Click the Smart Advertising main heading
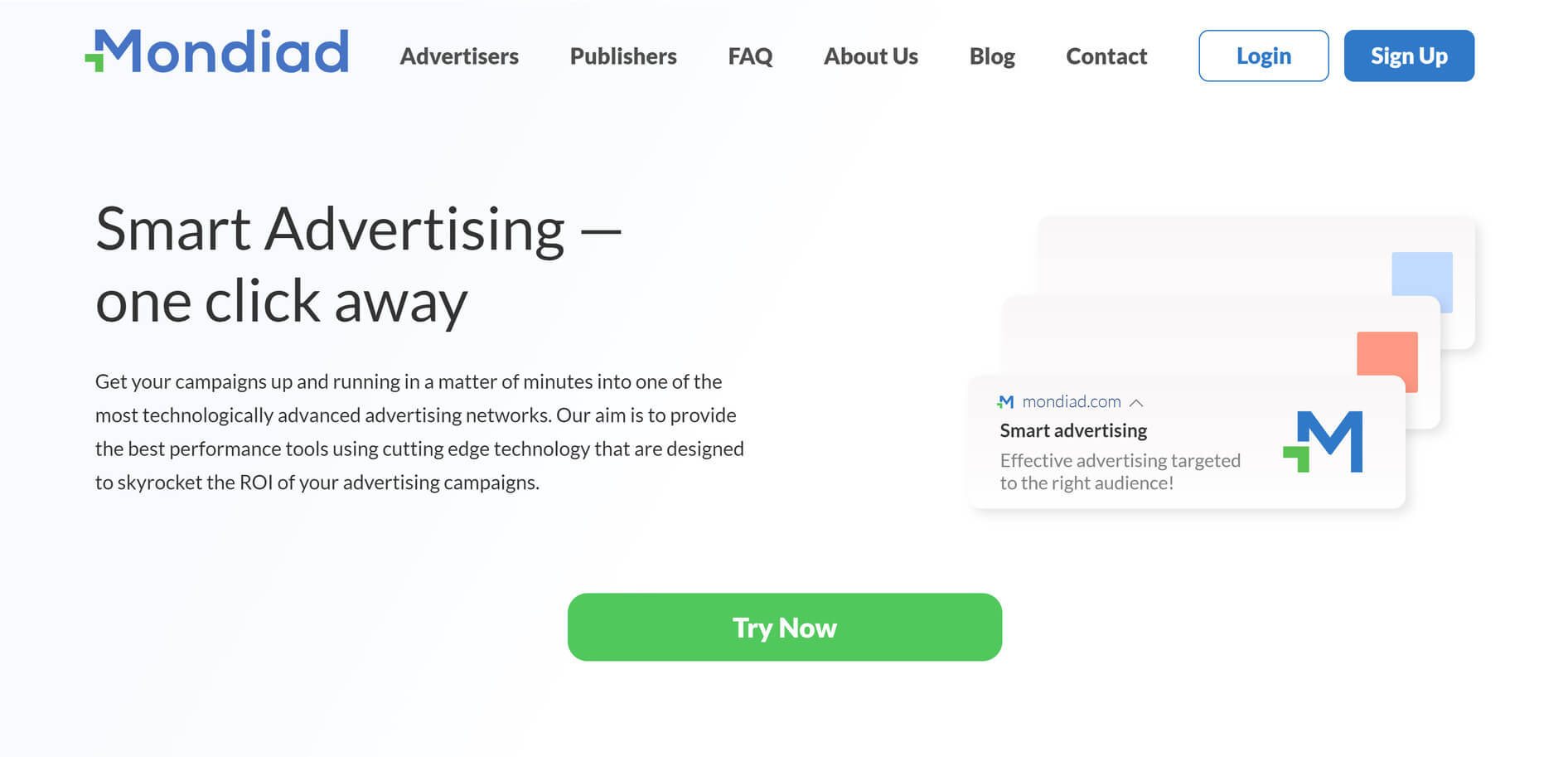 358,264
